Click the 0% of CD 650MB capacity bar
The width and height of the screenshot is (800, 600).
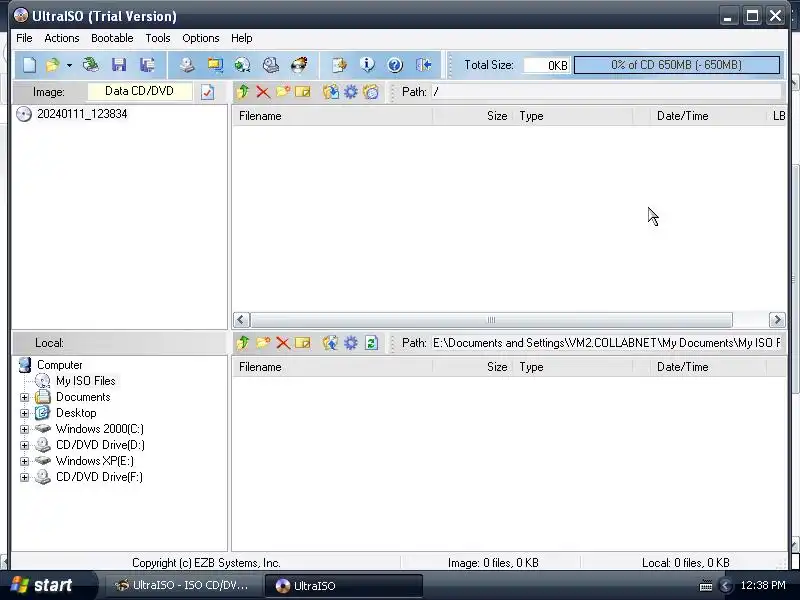[677, 65]
